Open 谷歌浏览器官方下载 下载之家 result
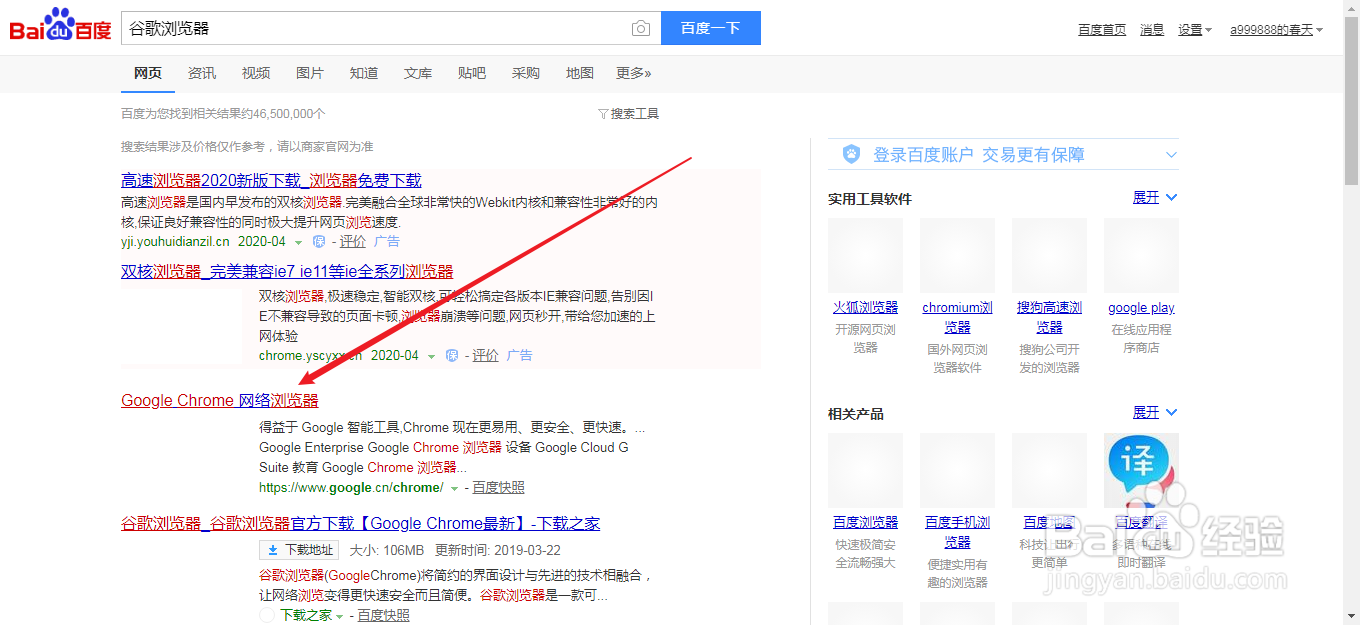 [x=360, y=524]
